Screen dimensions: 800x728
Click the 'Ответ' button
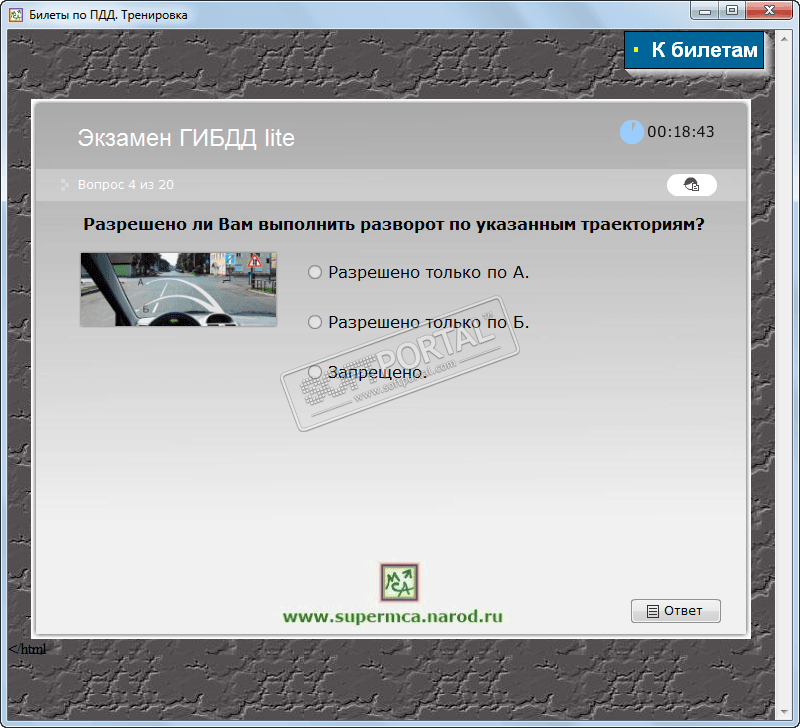coord(676,611)
